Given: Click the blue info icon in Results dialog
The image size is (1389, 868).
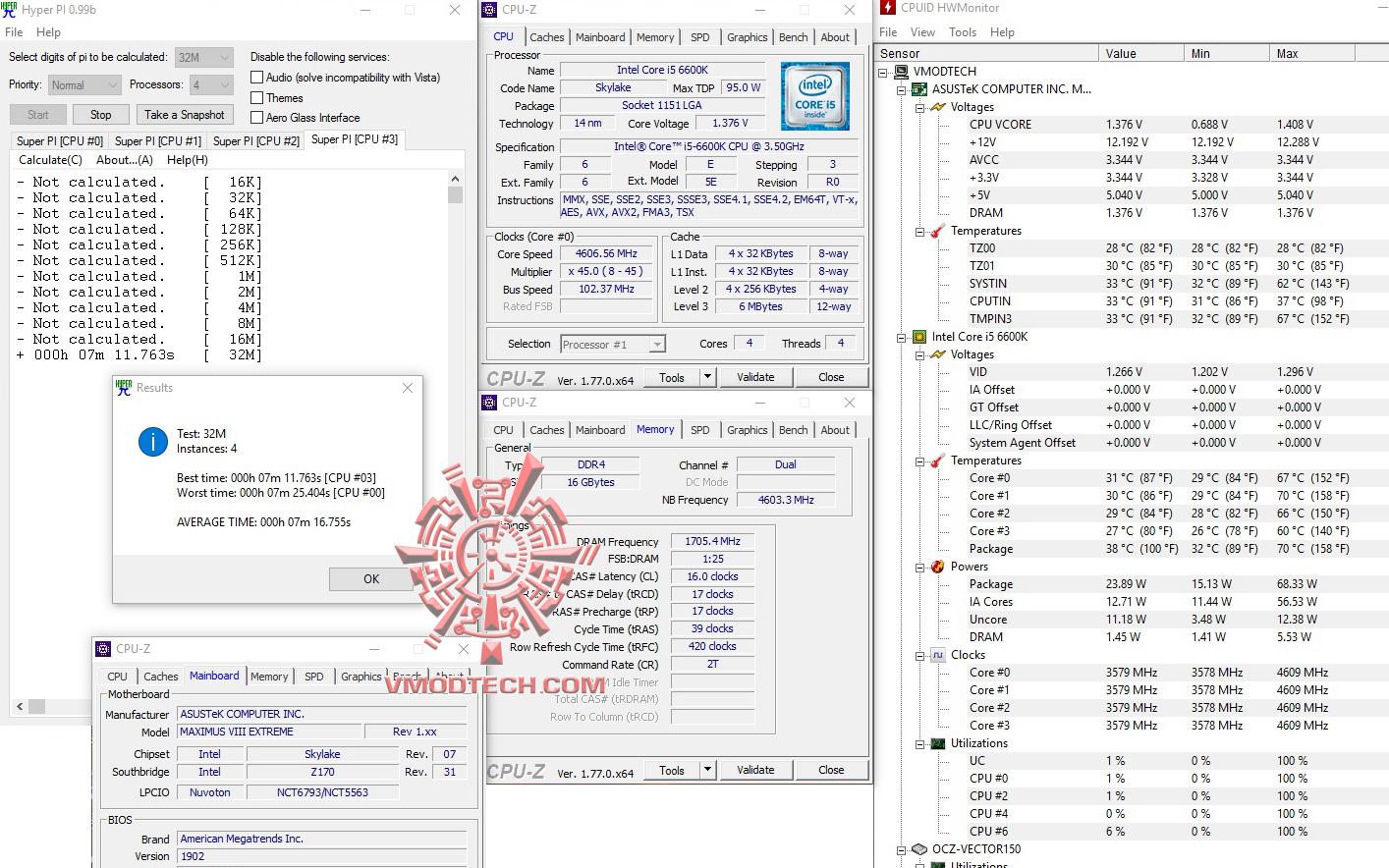Looking at the screenshot, I should coord(152,442).
